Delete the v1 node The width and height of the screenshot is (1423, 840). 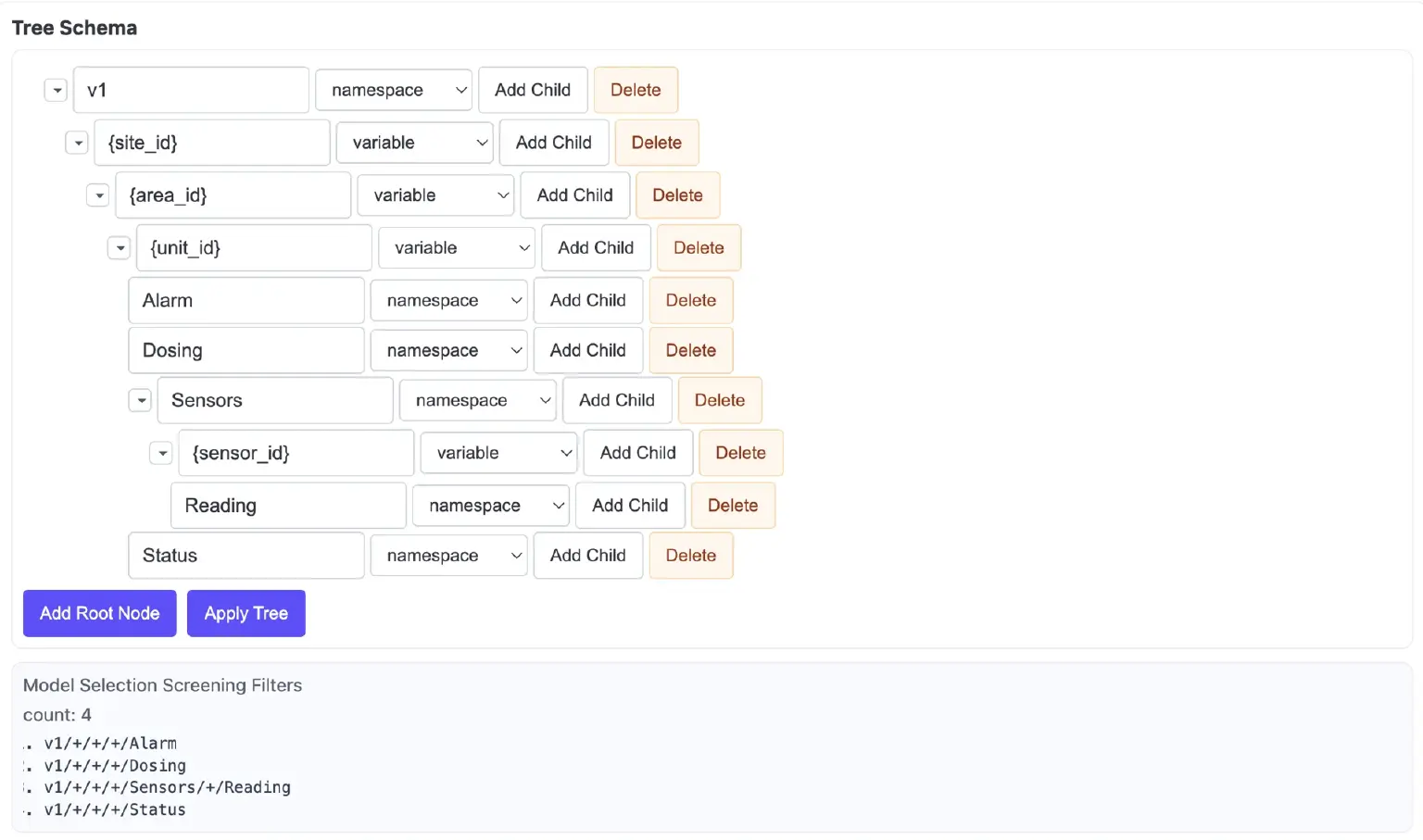click(636, 90)
